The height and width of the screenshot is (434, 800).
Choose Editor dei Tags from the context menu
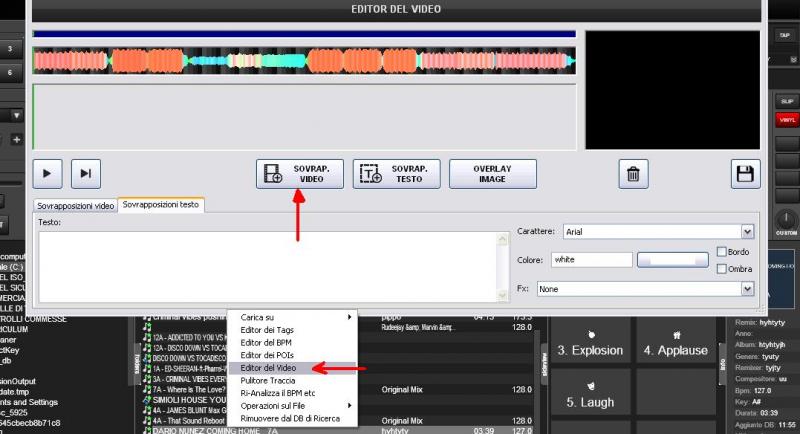[x=292, y=330]
